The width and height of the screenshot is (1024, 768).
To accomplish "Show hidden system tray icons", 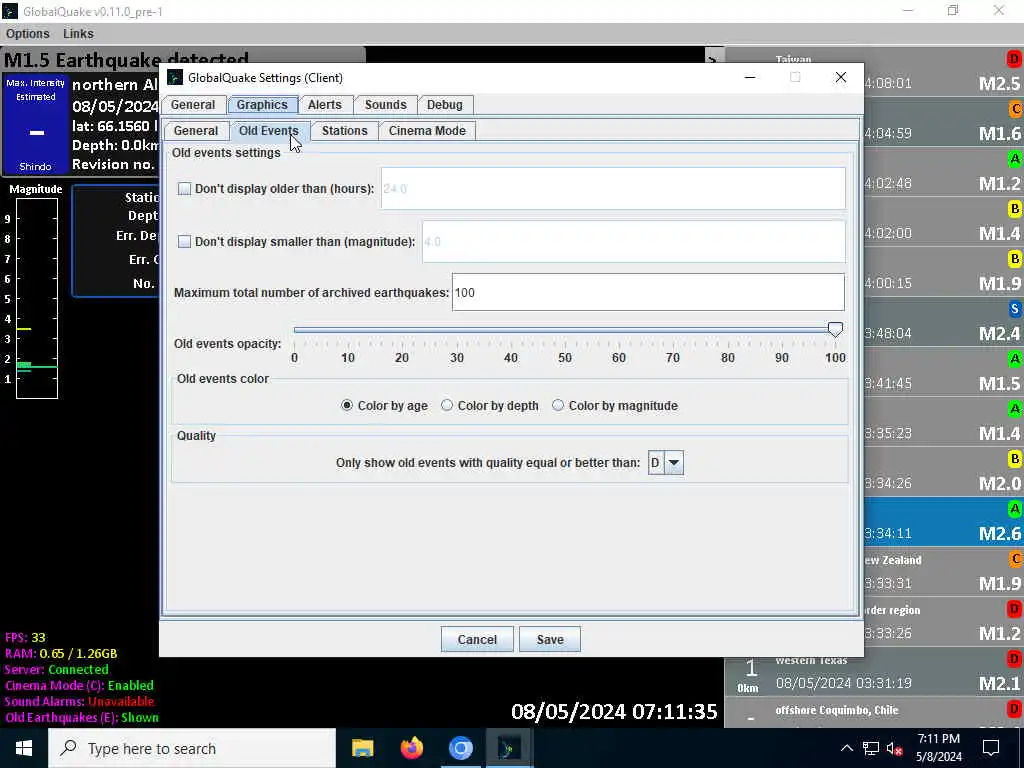I will [x=846, y=748].
